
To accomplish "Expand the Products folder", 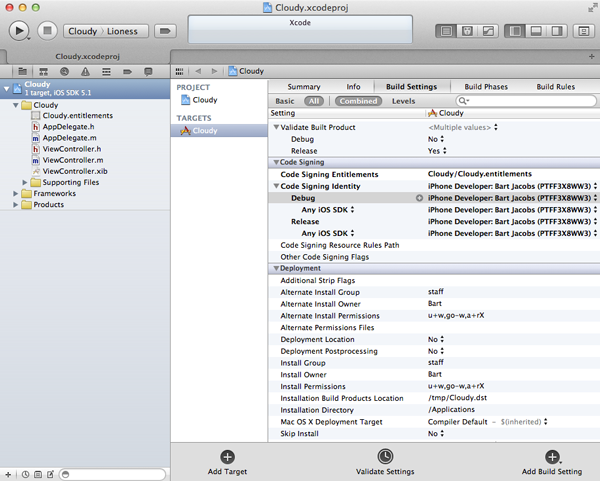I will click(x=16, y=204).
